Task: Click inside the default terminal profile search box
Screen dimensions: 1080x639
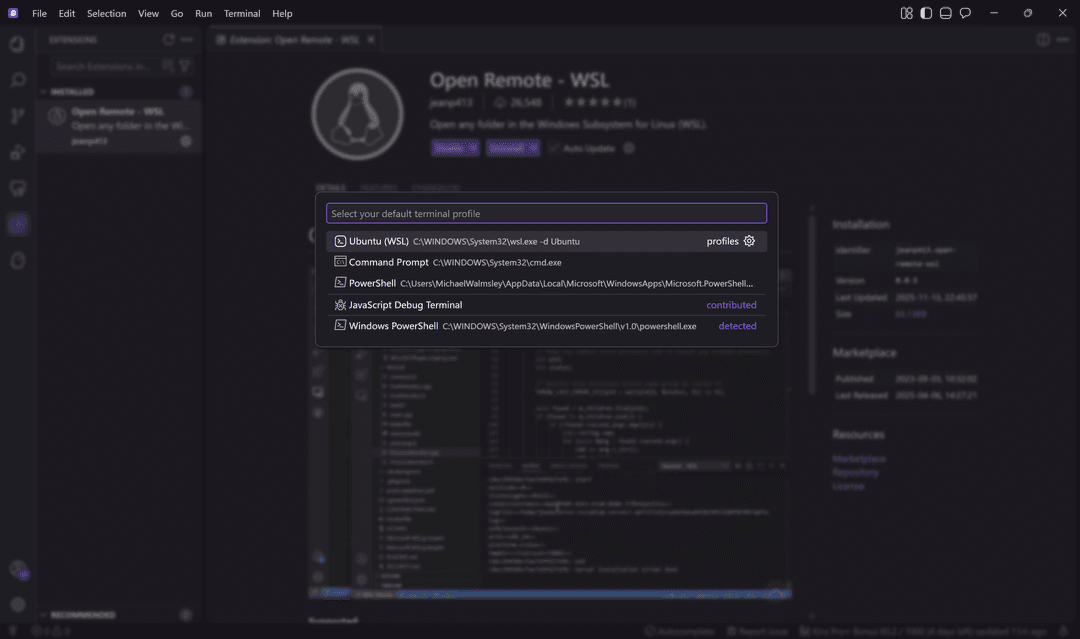Action: [546, 213]
